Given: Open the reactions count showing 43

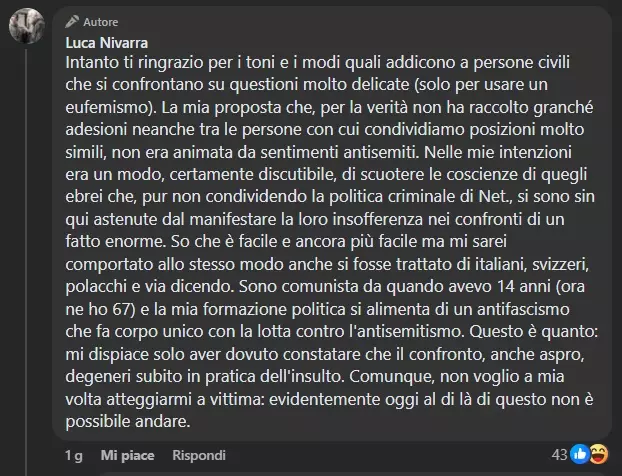Looking at the screenshot, I should point(559,455).
